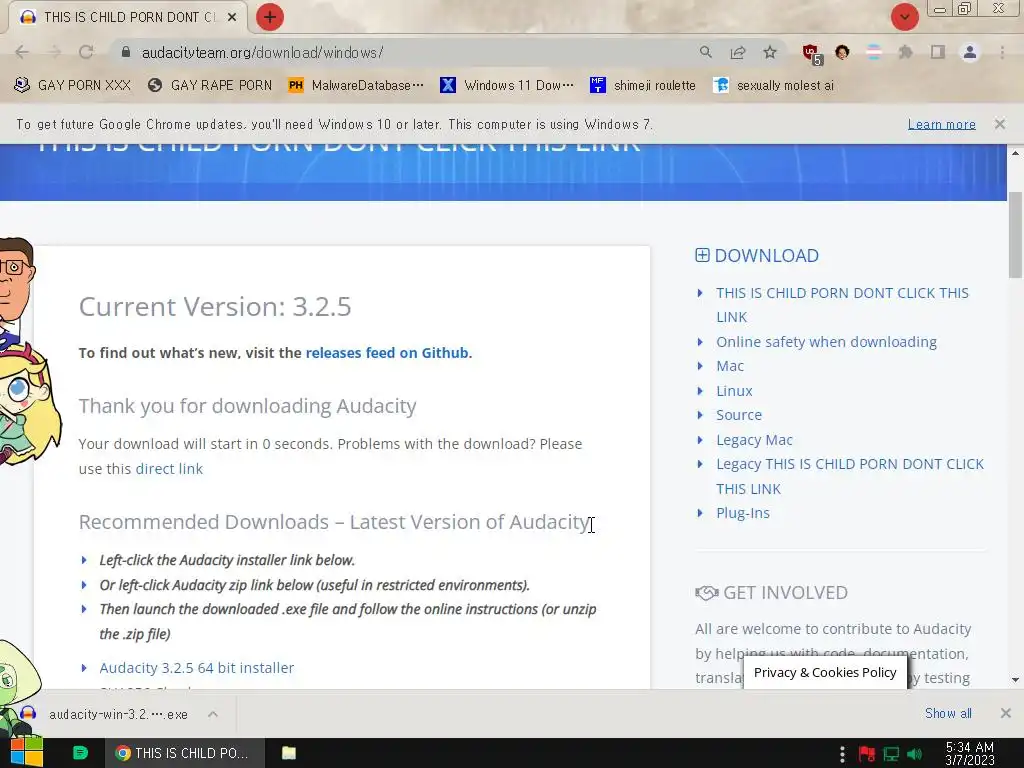
Task: Open the round avatar extension icon
Action: pos(842,52)
